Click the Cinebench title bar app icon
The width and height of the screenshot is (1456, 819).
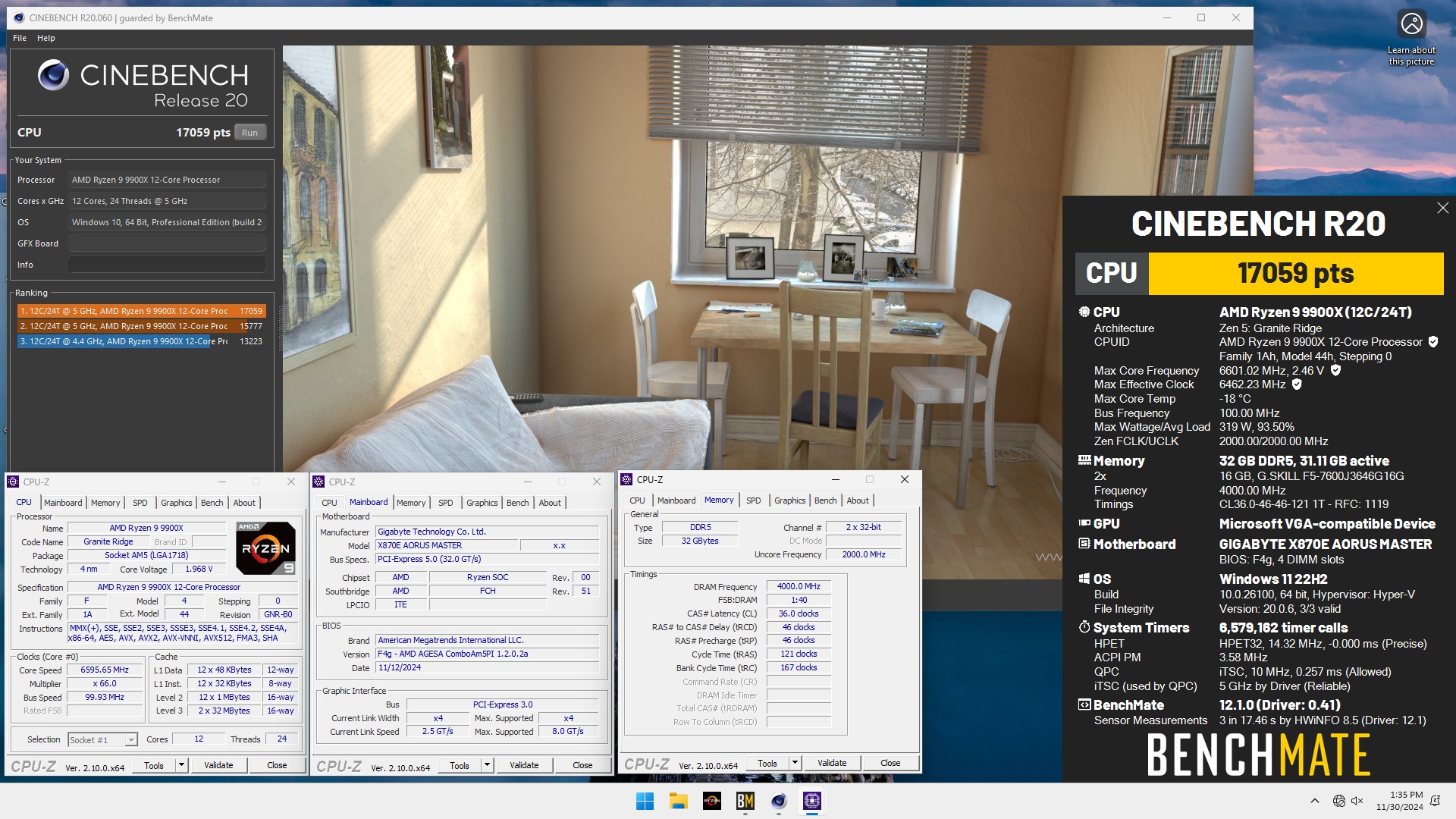[18, 17]
